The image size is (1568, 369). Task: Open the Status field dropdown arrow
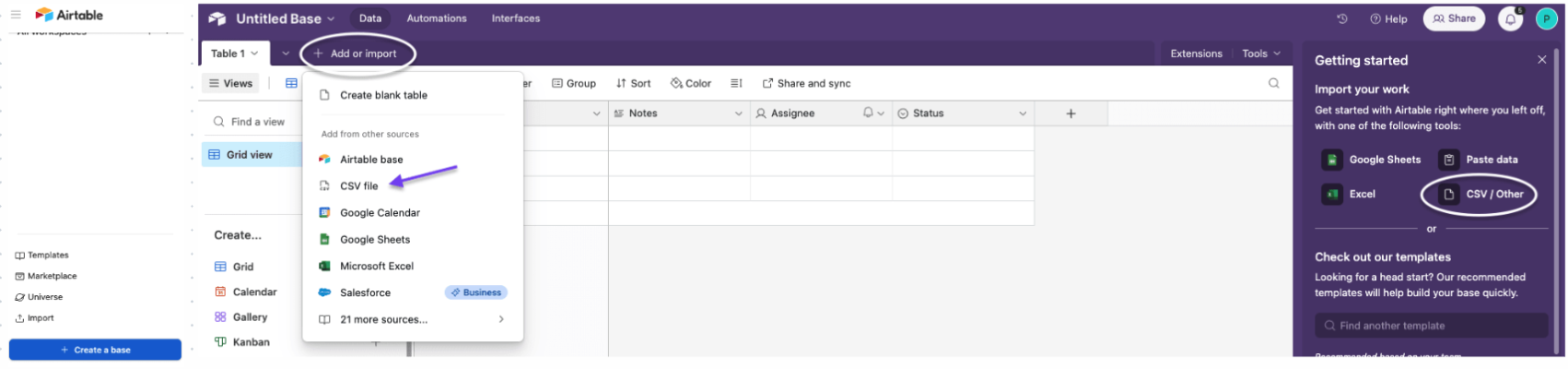click(1023, 113)
